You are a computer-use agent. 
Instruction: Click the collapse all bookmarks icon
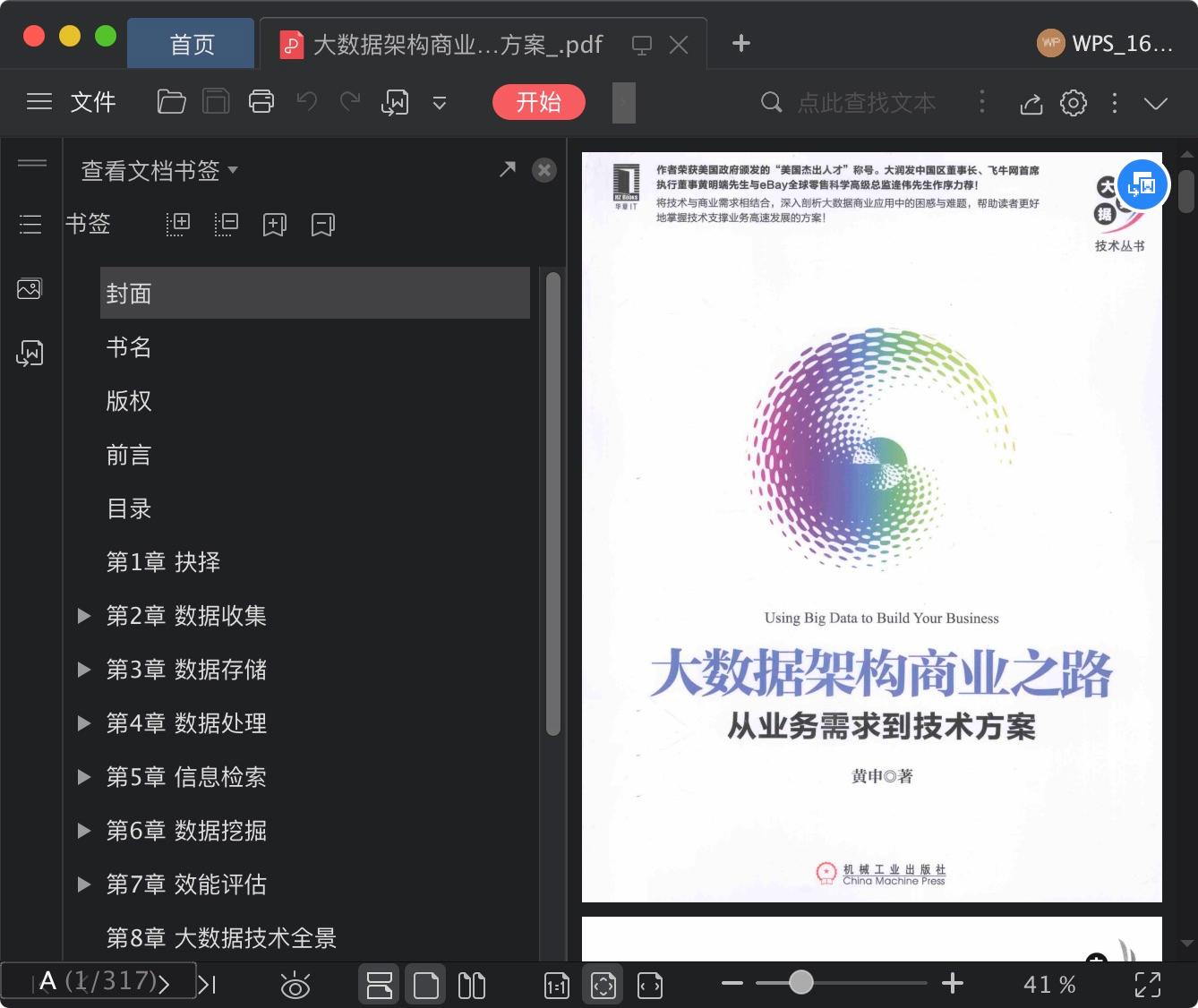[227, 224]
